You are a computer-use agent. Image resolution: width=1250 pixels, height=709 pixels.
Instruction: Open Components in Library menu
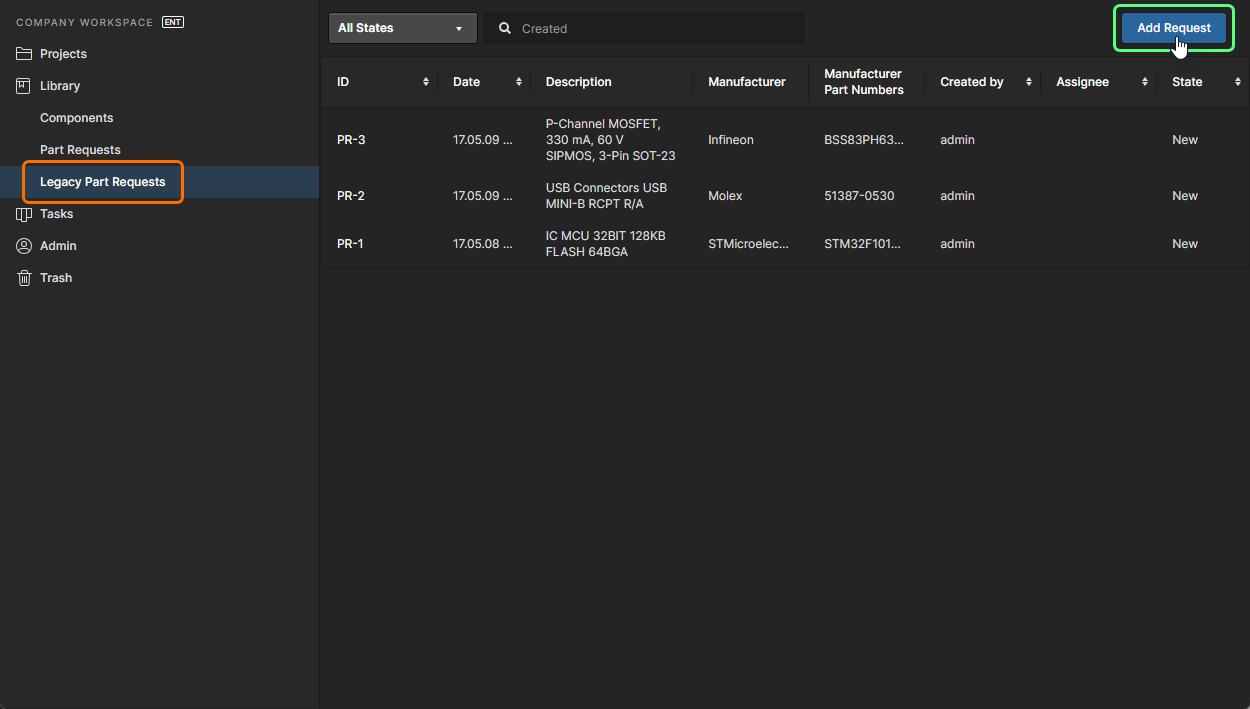[x=77, y=118]
